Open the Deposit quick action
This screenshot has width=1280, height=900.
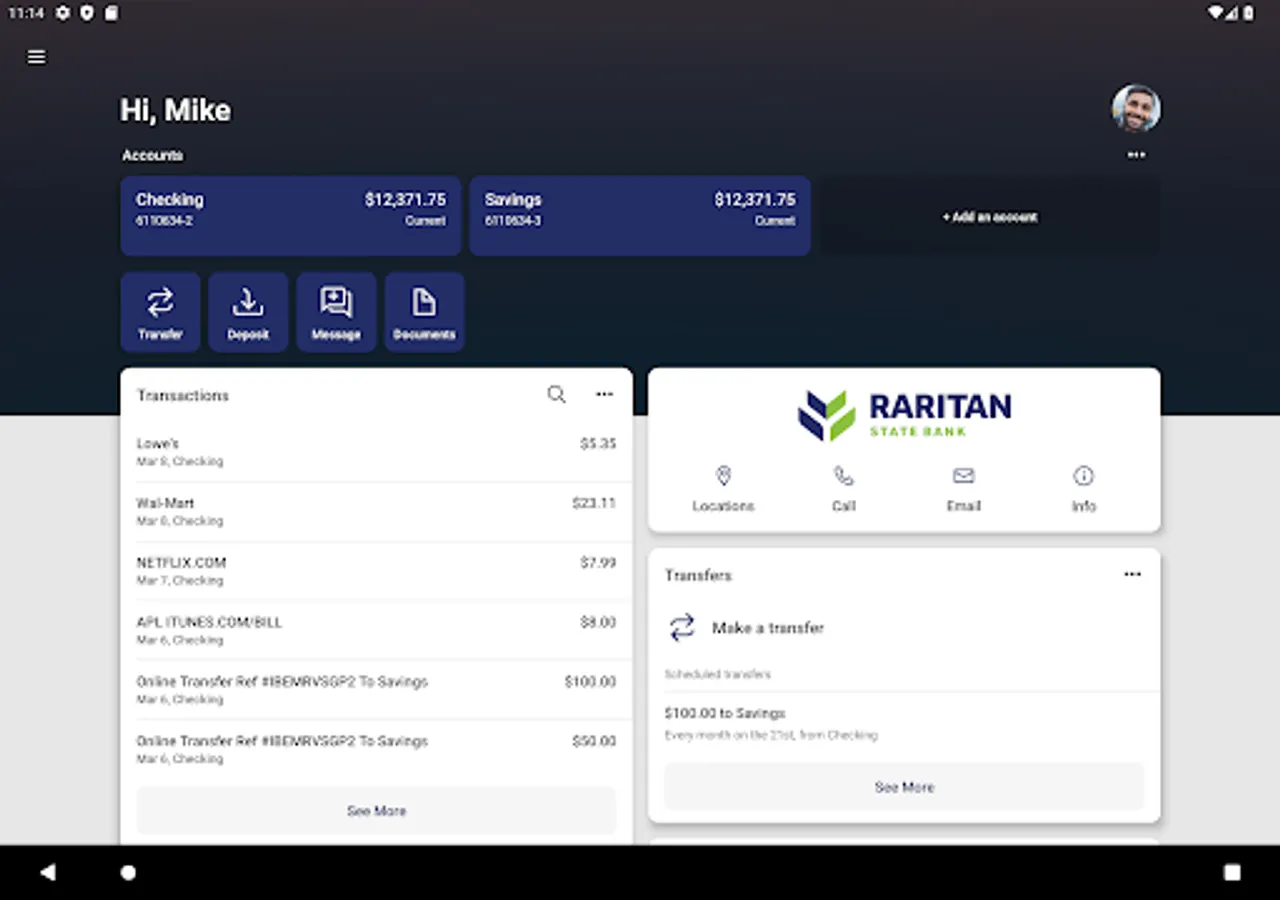point(248,312)
